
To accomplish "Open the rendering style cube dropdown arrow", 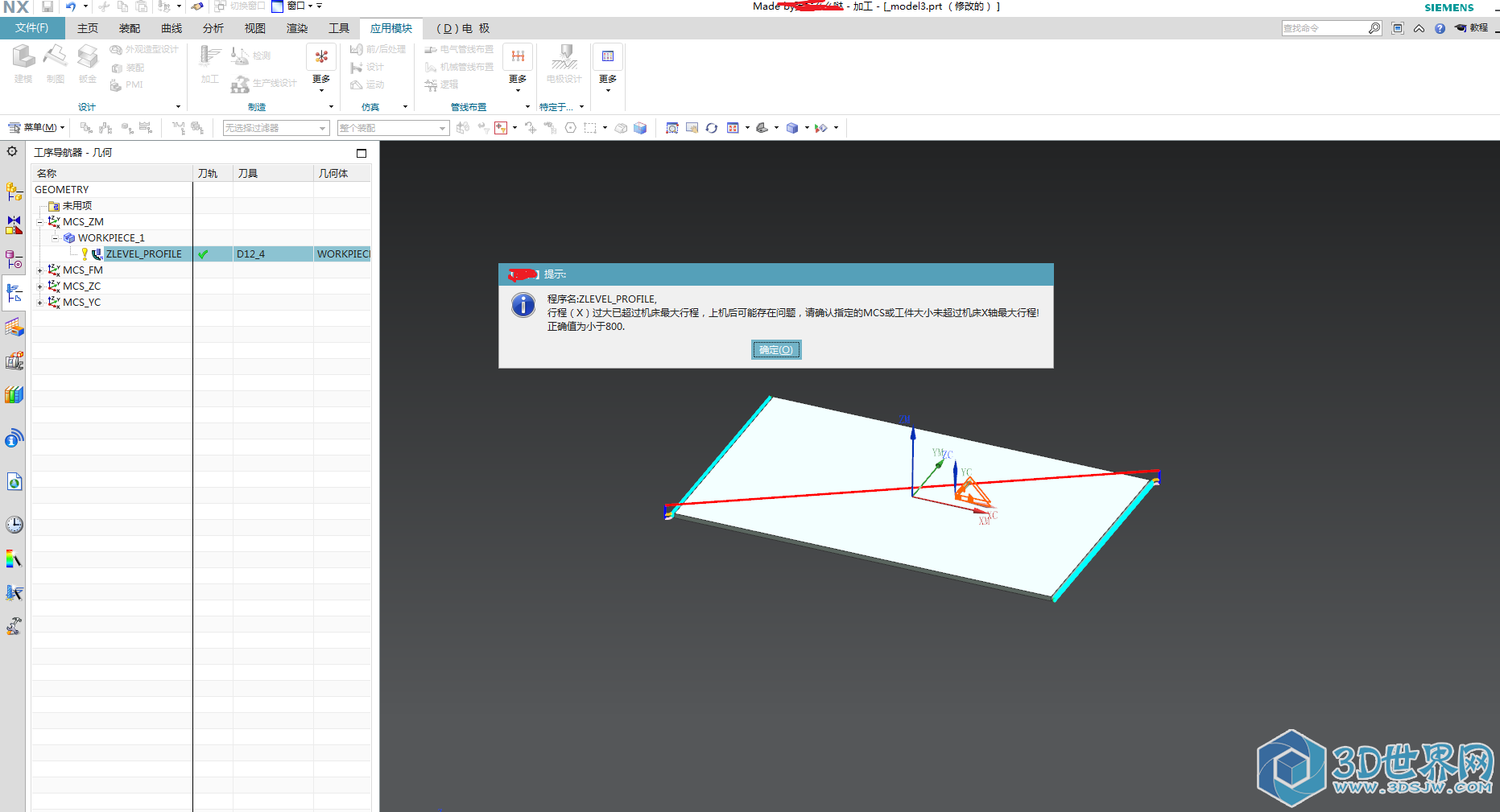I will coord(807,128).
